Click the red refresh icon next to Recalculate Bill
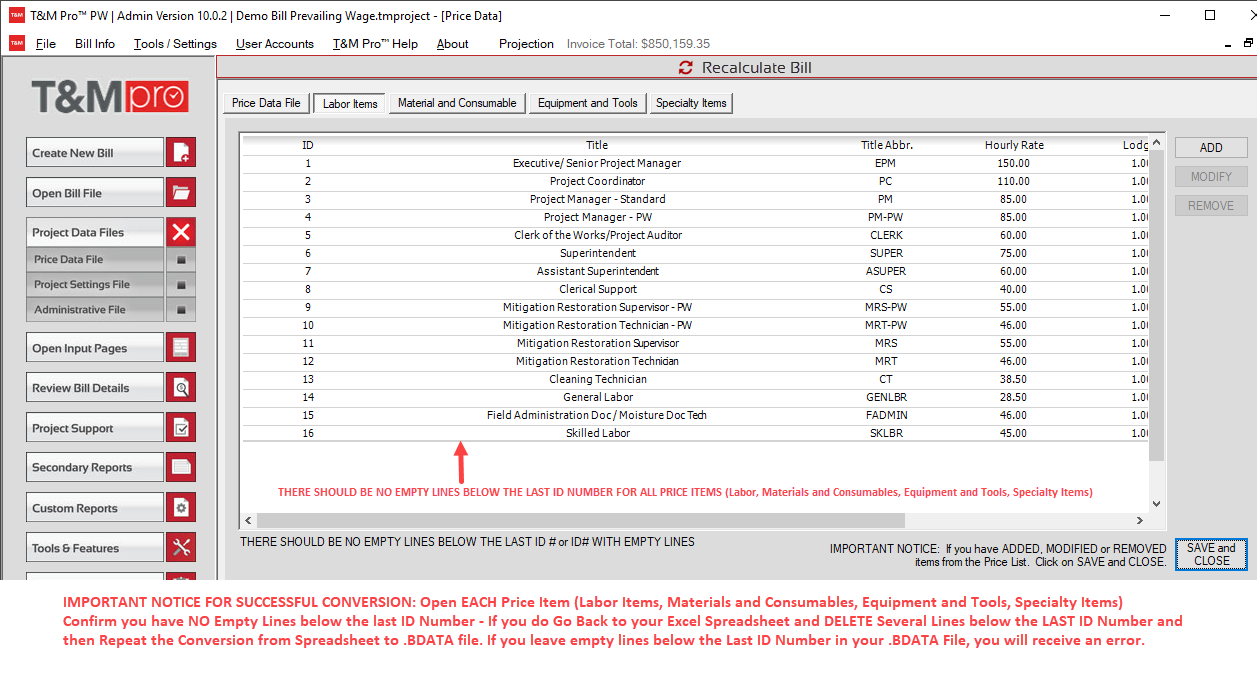The height and width of the screenshot is (686, 1257). coord(685,68)
